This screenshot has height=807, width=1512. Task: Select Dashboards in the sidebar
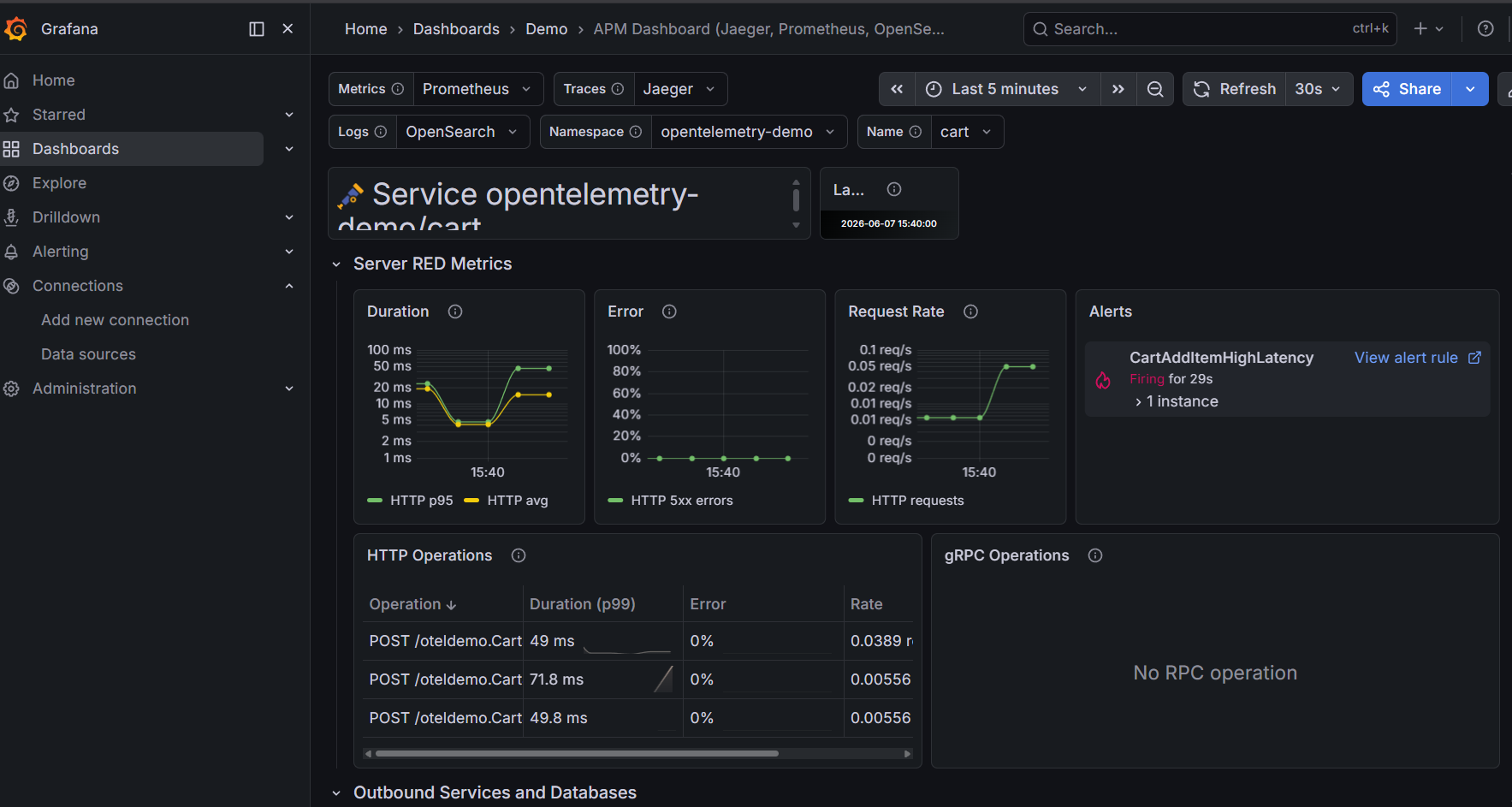tap(132, 149)
